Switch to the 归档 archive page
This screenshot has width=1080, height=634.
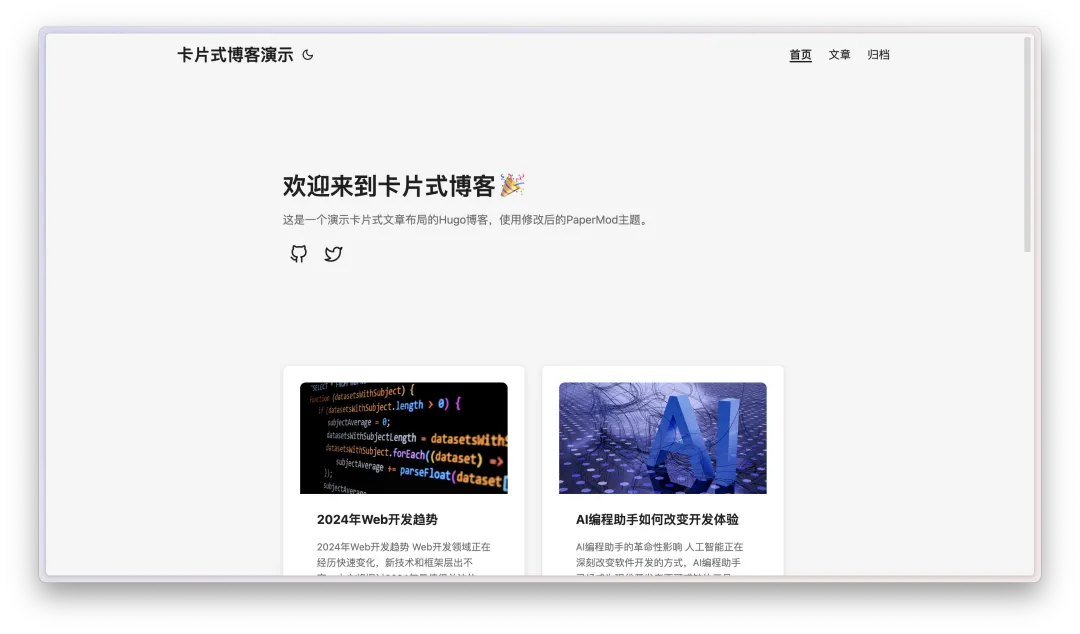pyautogui.click(x=878, y=55)
